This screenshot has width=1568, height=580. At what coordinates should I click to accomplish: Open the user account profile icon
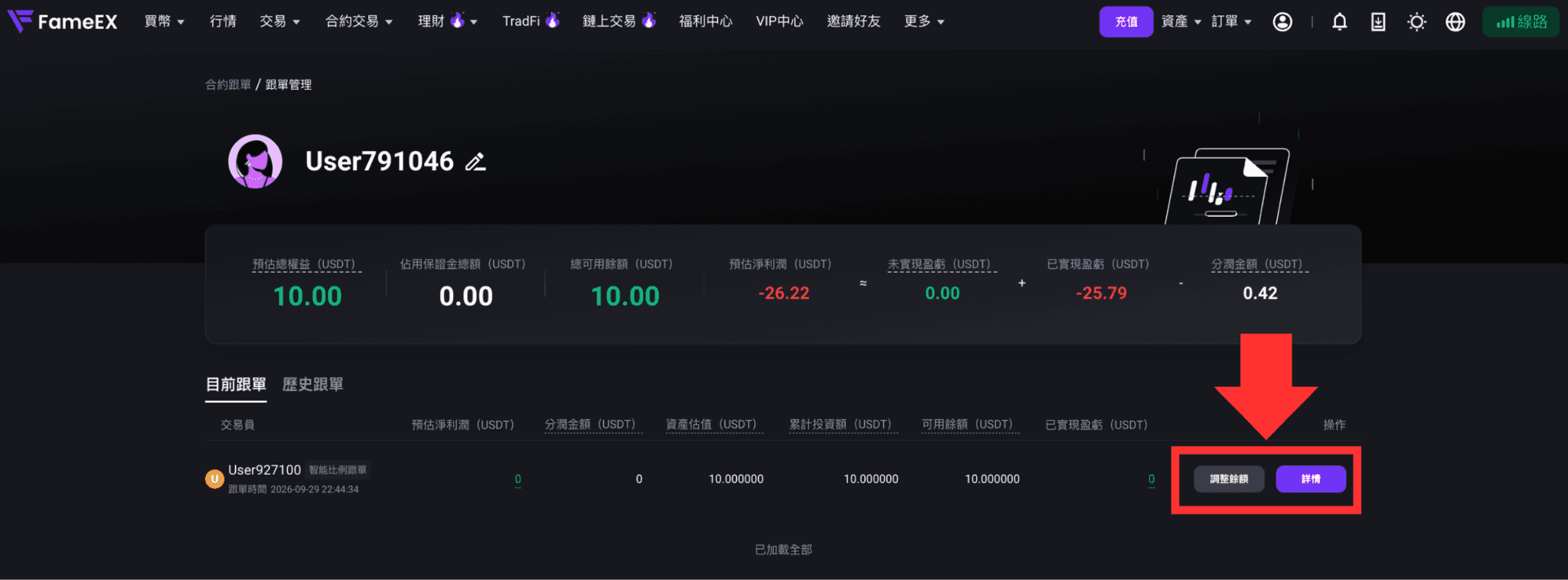(x=1282, y=22)
